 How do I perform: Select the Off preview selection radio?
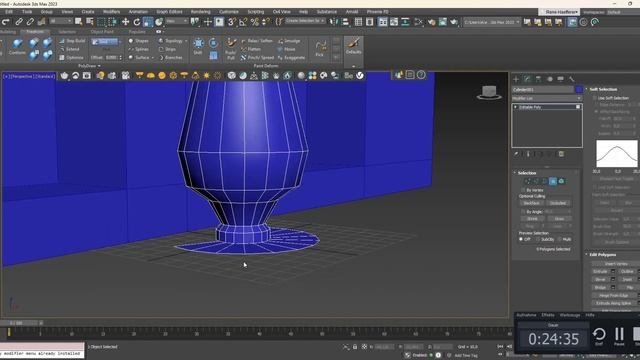(x=521, y=239)
